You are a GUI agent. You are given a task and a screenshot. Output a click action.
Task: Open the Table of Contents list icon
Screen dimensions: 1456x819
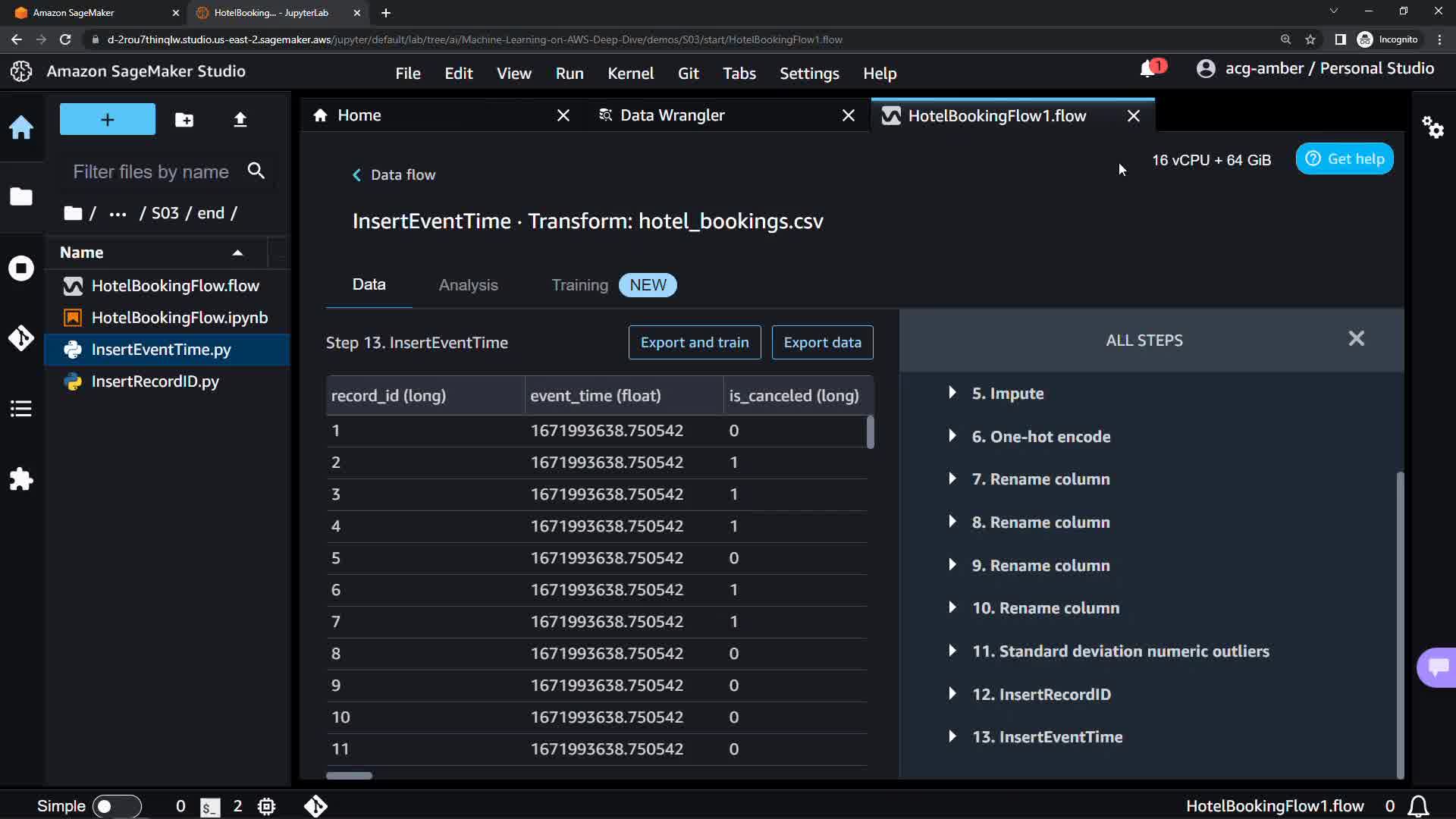pos(21,409)
